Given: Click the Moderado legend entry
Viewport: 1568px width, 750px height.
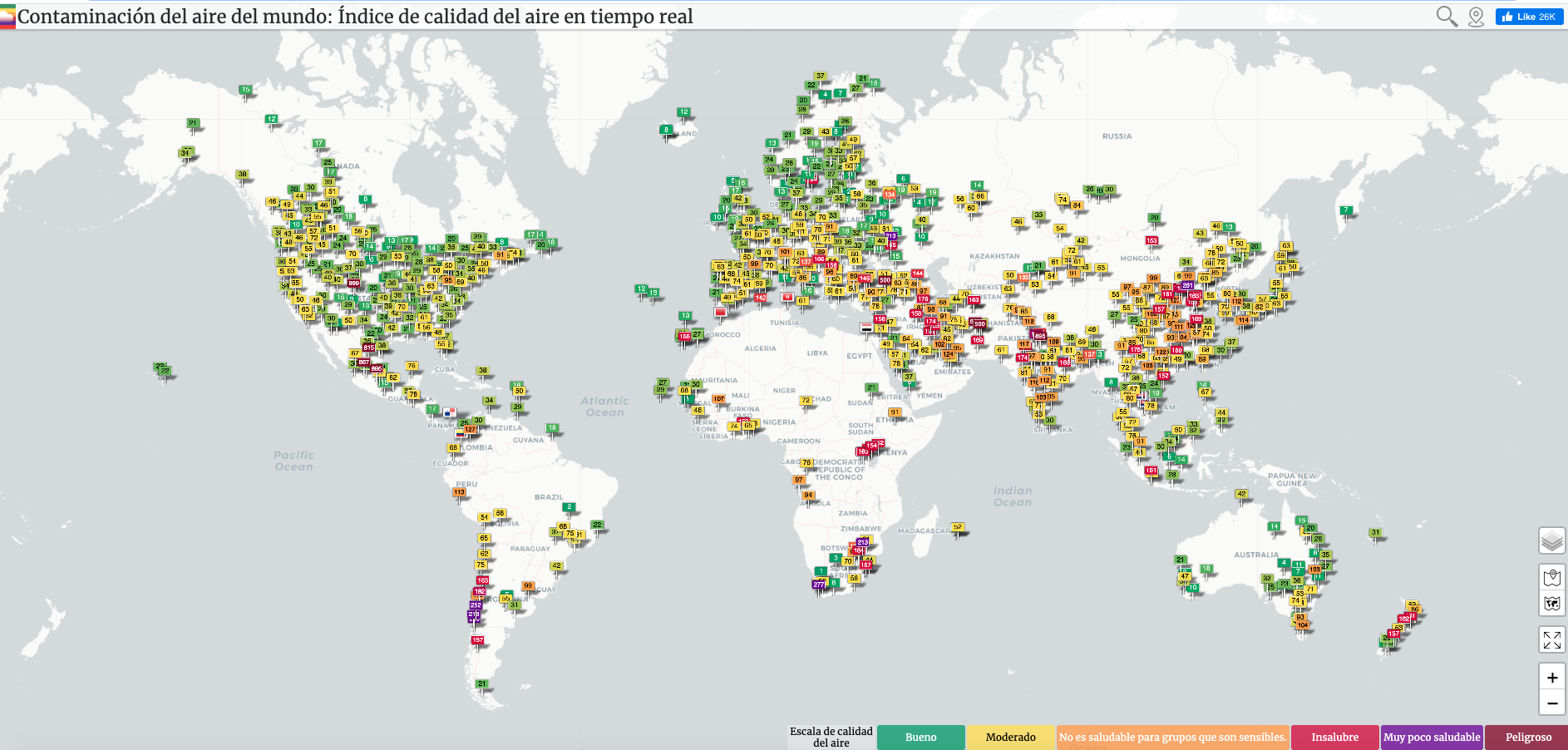Looking at the screenshot, I should pos(1011,737).
